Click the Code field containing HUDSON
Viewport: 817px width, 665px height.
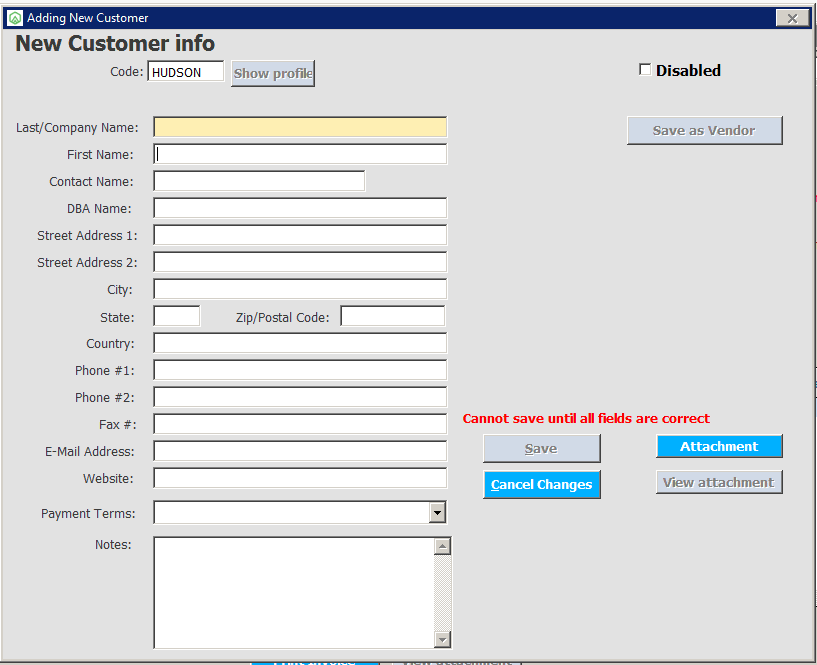pos(186,72)
